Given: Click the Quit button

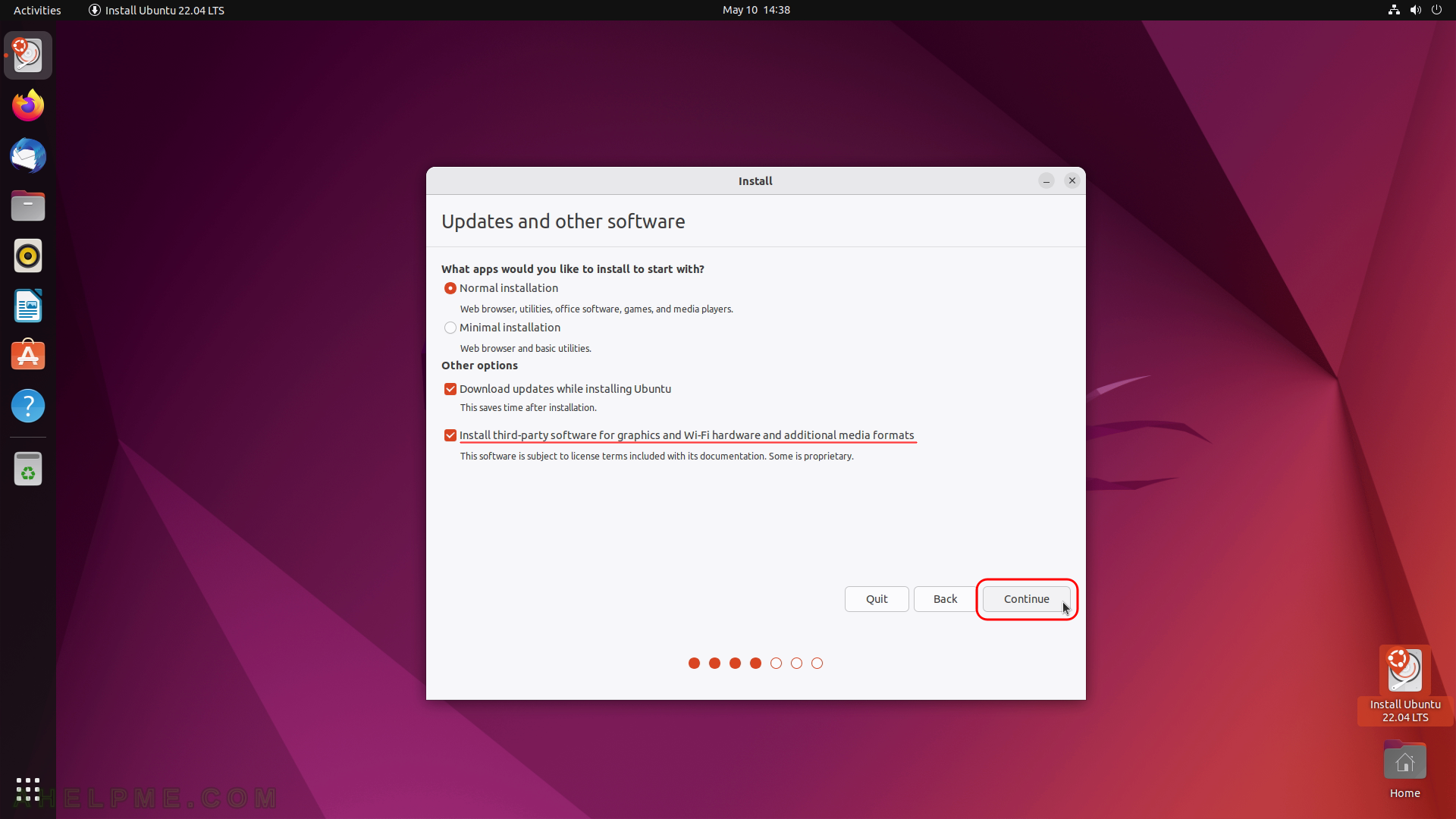Looking at the screenshot, I should coord(877,599).
